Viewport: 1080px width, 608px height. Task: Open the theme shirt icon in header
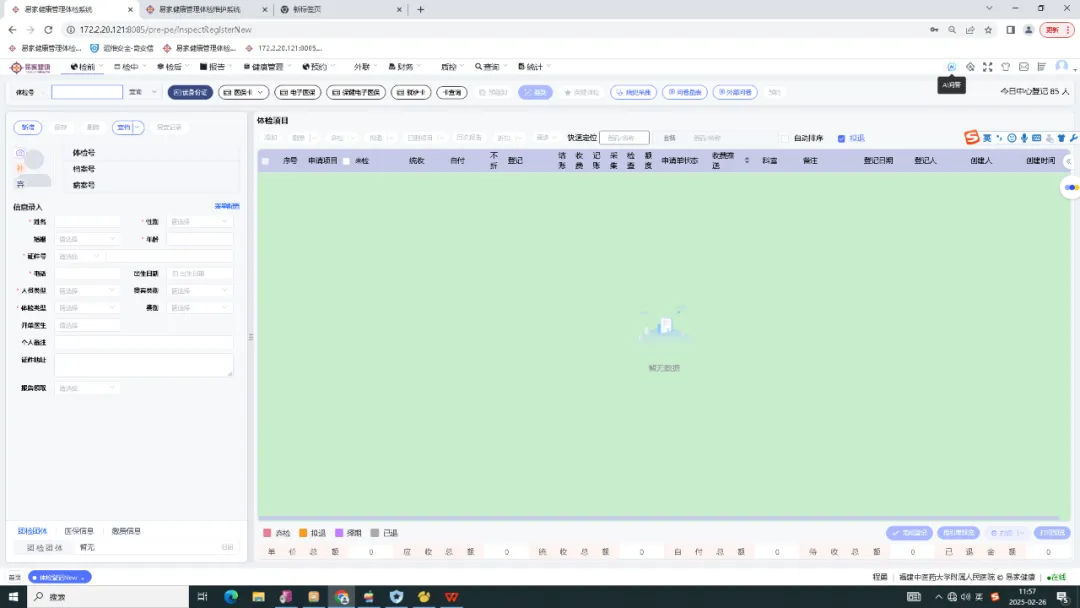(1005, 67)
